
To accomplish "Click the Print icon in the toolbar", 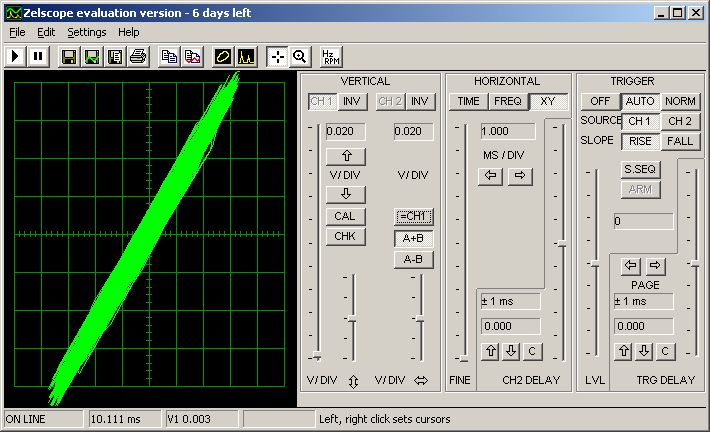I will click(137, 56).
